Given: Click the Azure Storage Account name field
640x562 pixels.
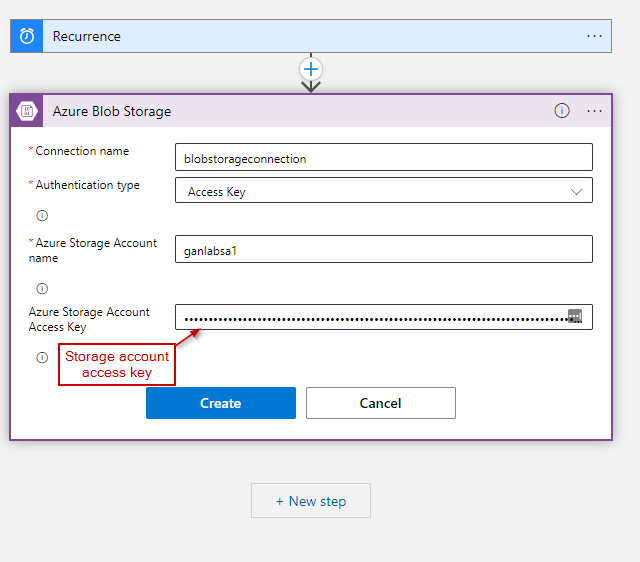Looking at the screenshot, I should click(x=383, y=250).
